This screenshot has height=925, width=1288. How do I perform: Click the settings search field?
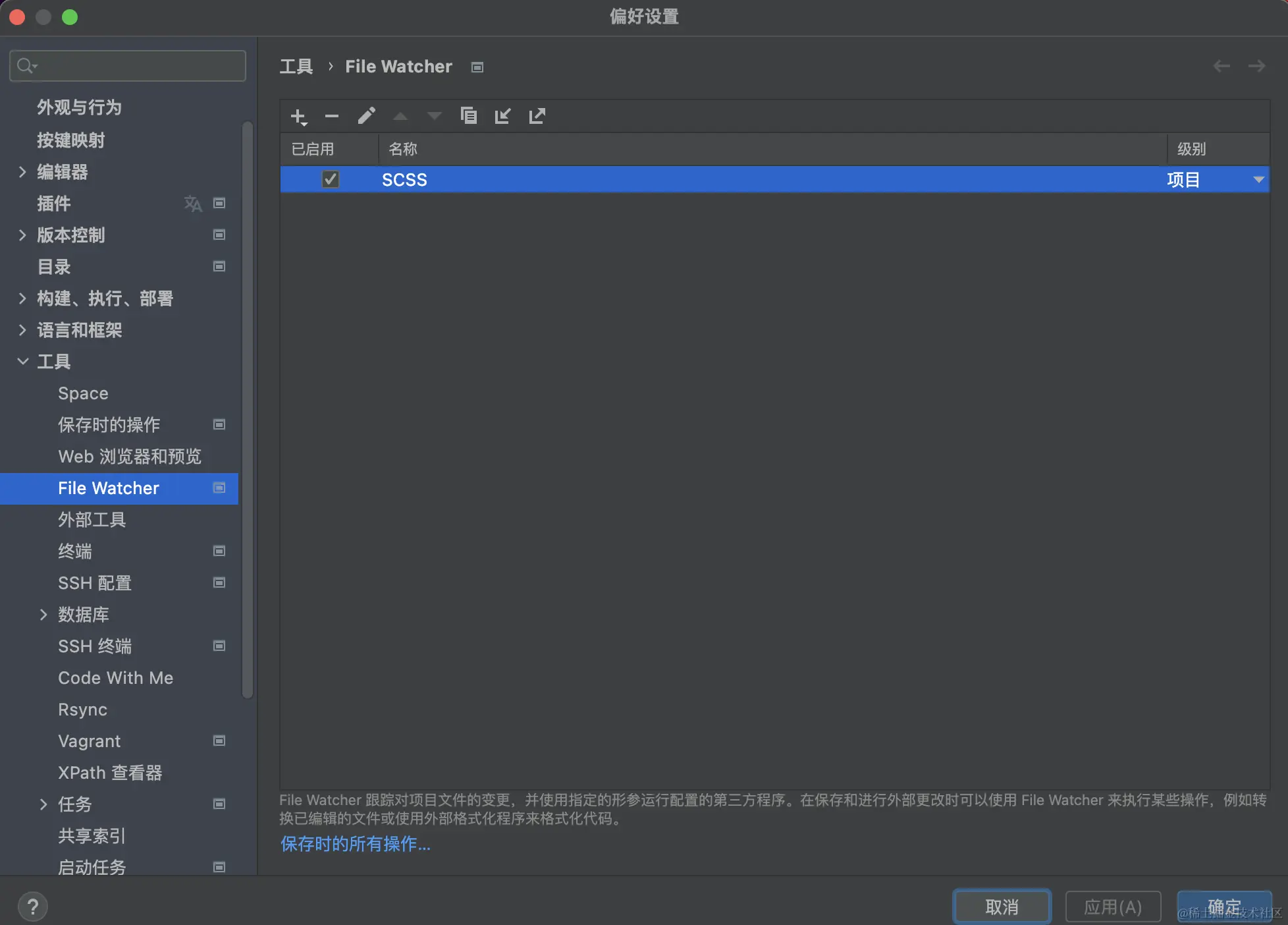[128, 66]
